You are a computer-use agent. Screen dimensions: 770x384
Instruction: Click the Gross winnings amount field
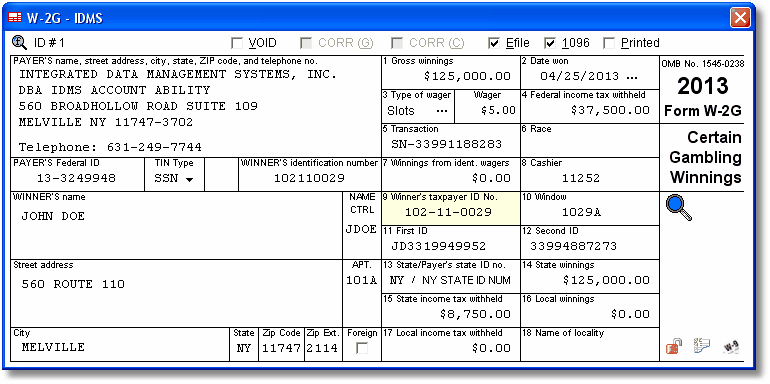(451, 77)
